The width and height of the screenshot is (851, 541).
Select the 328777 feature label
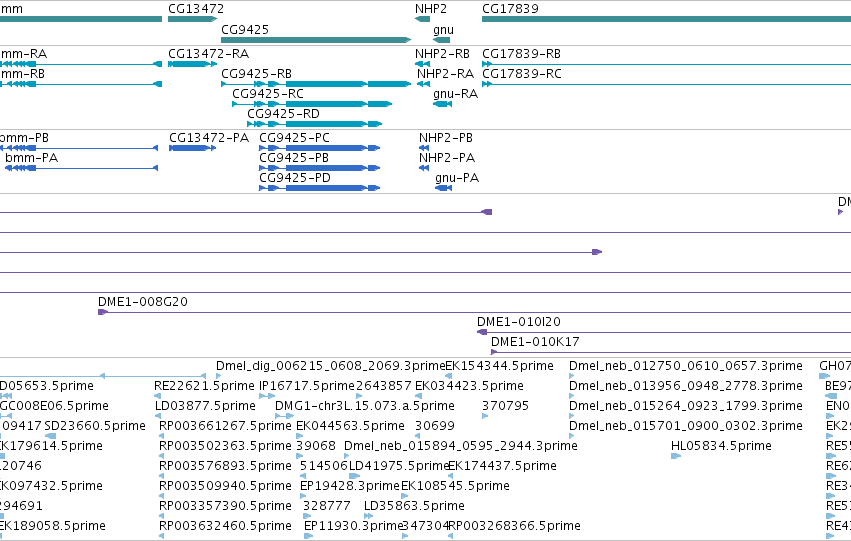(x=326, y=506)
